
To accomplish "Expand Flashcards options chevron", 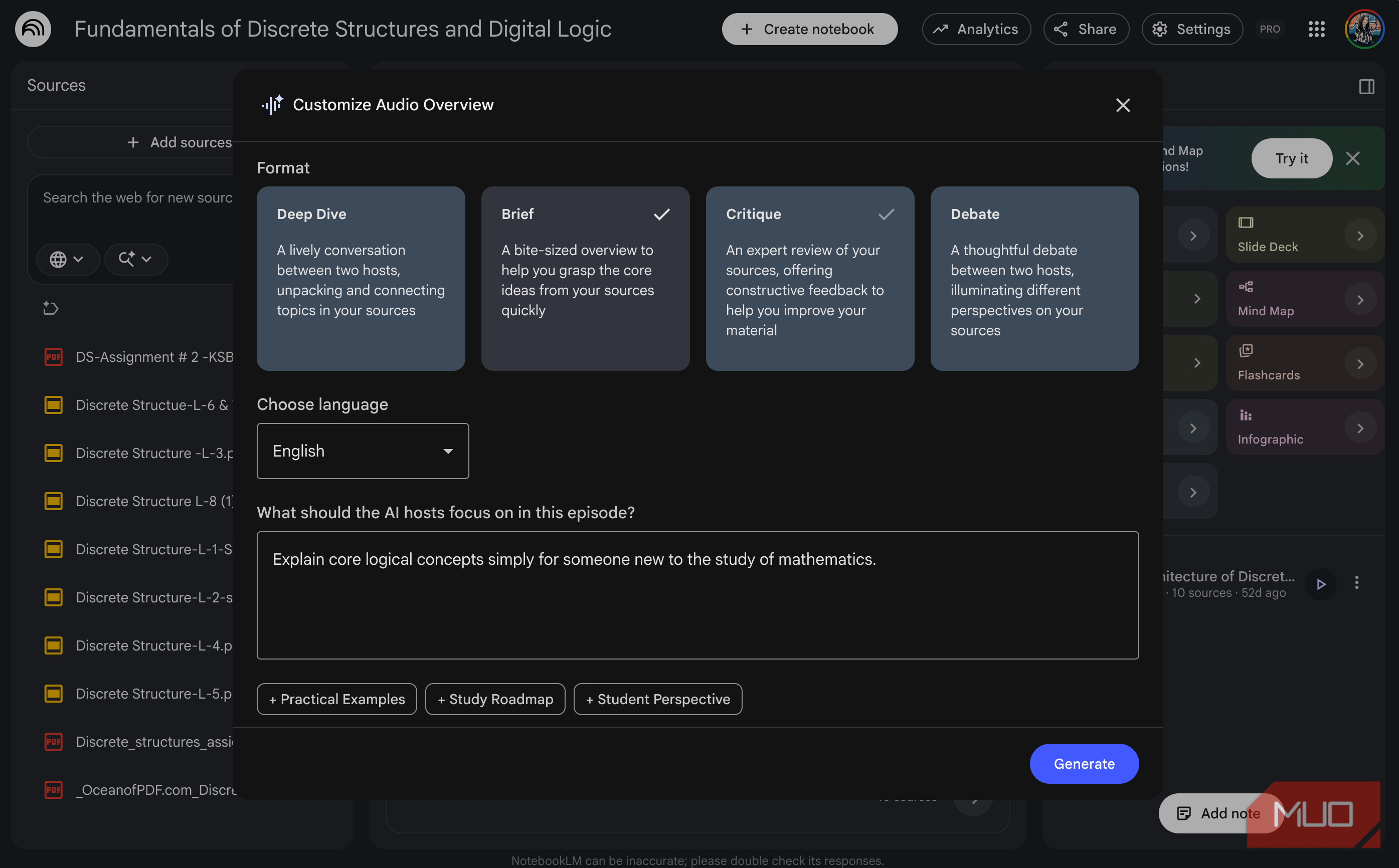I will 1360,364.
